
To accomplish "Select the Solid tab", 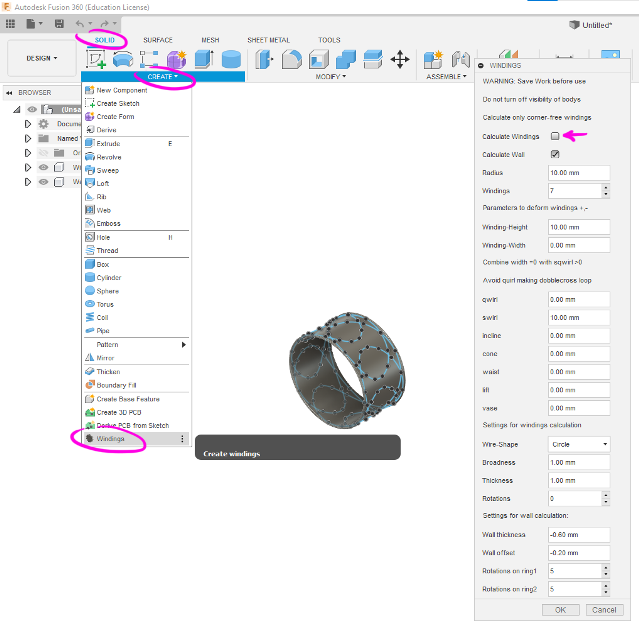I will point(105,40).
